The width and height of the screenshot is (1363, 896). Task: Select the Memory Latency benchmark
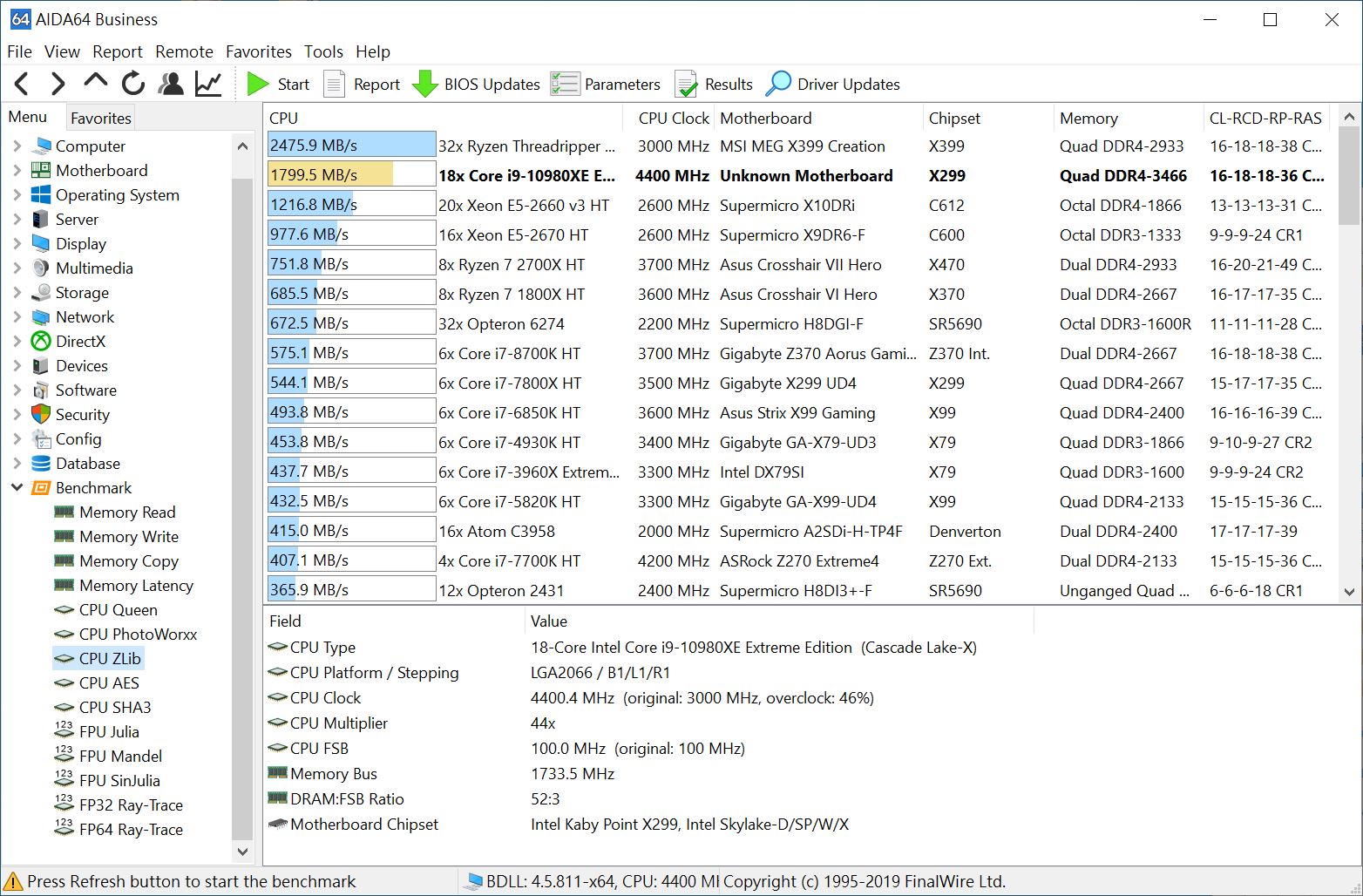(136, 586)
